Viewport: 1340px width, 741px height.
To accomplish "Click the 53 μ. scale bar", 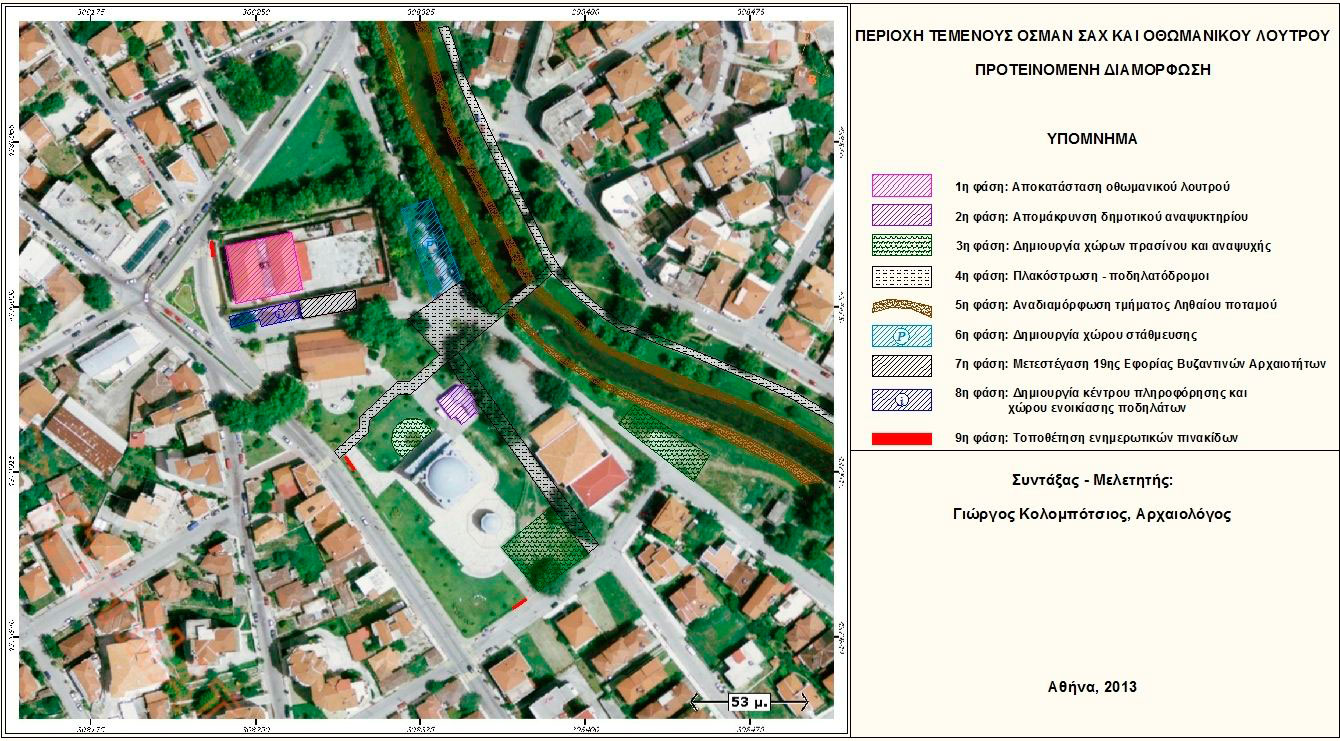I will click(748, 703).
